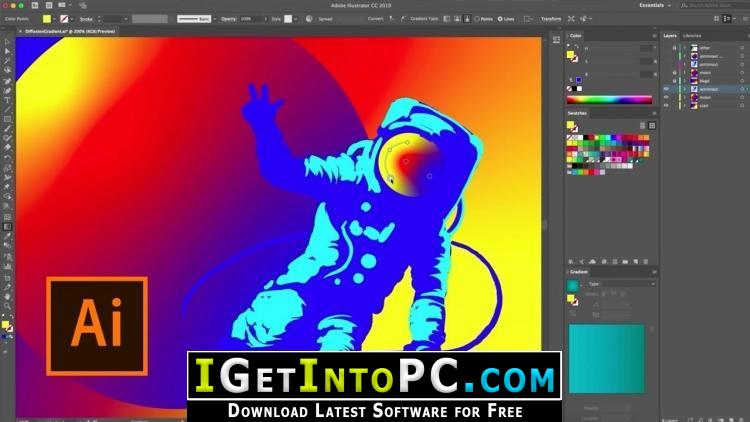This screenshot has width=750, height=422.
Task: Expand the other layer's disclosure arrow
Action: tap(684, 48)
